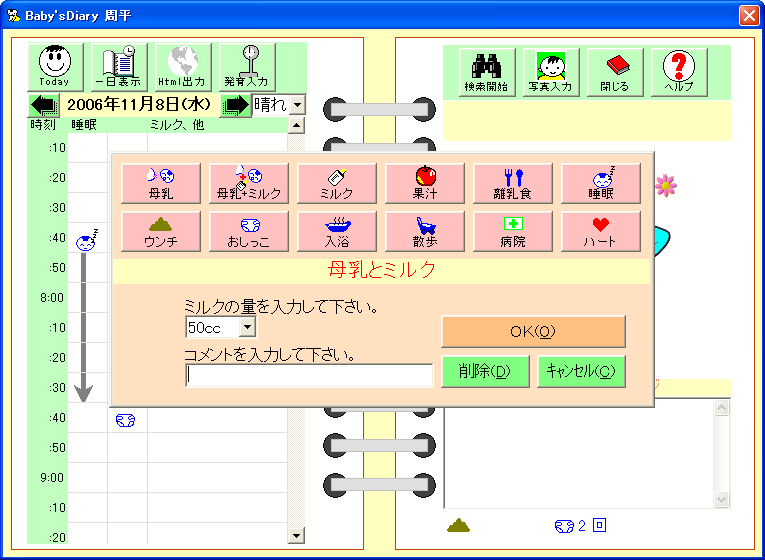The width and height of the screenshot is (765, 560).
Task: Click the schedule scrollbar down arrow
Action: (x=296, y=536)
